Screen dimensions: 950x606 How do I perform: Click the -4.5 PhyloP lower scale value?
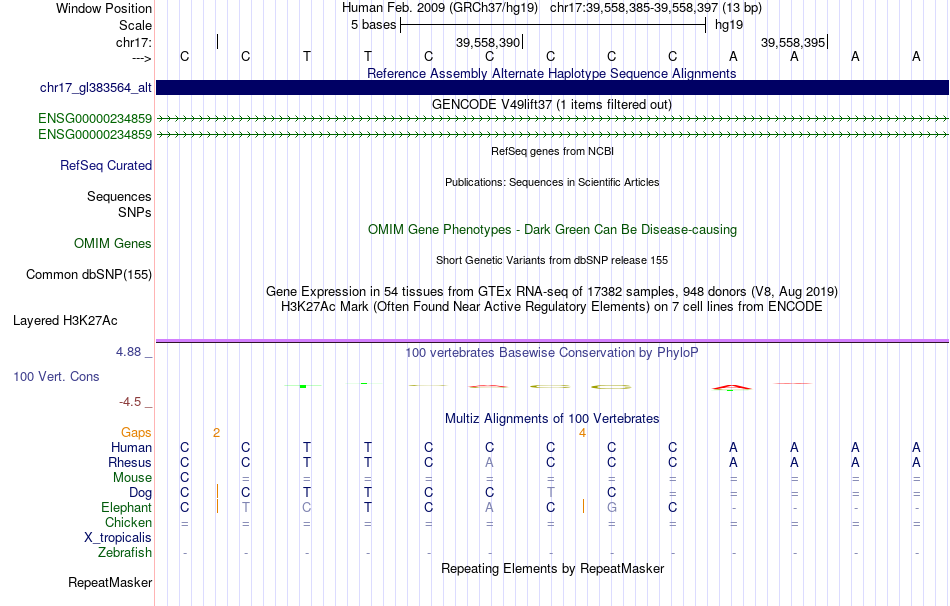click(x=130, y=402)
